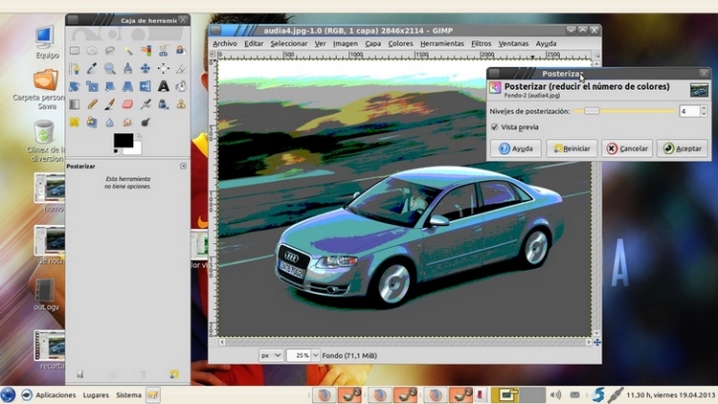Viewport: 718px width, 404px height.
Task: Select the Rotate tool
Action: (74, 86)
